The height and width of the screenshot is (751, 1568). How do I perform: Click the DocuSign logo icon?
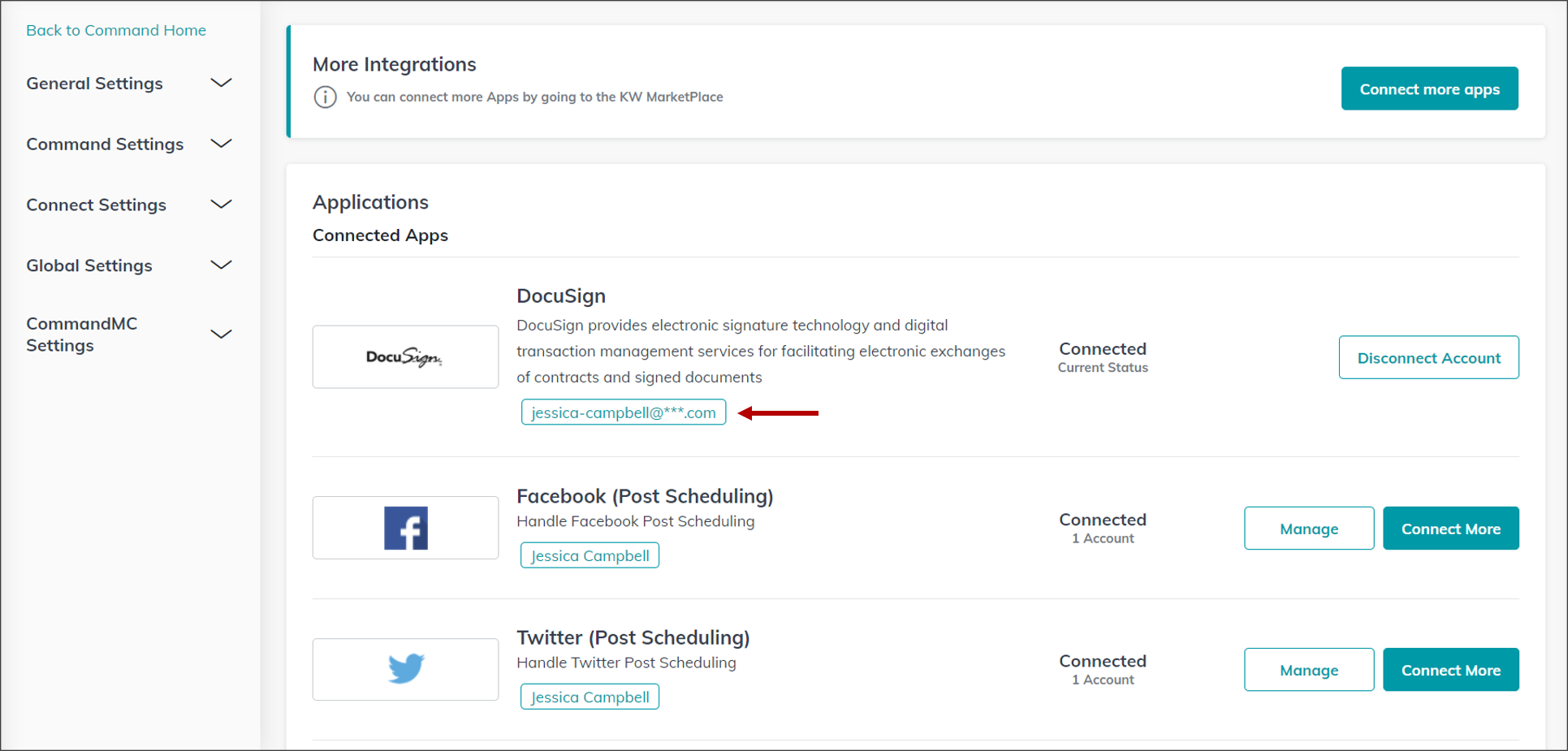point(405,357)
